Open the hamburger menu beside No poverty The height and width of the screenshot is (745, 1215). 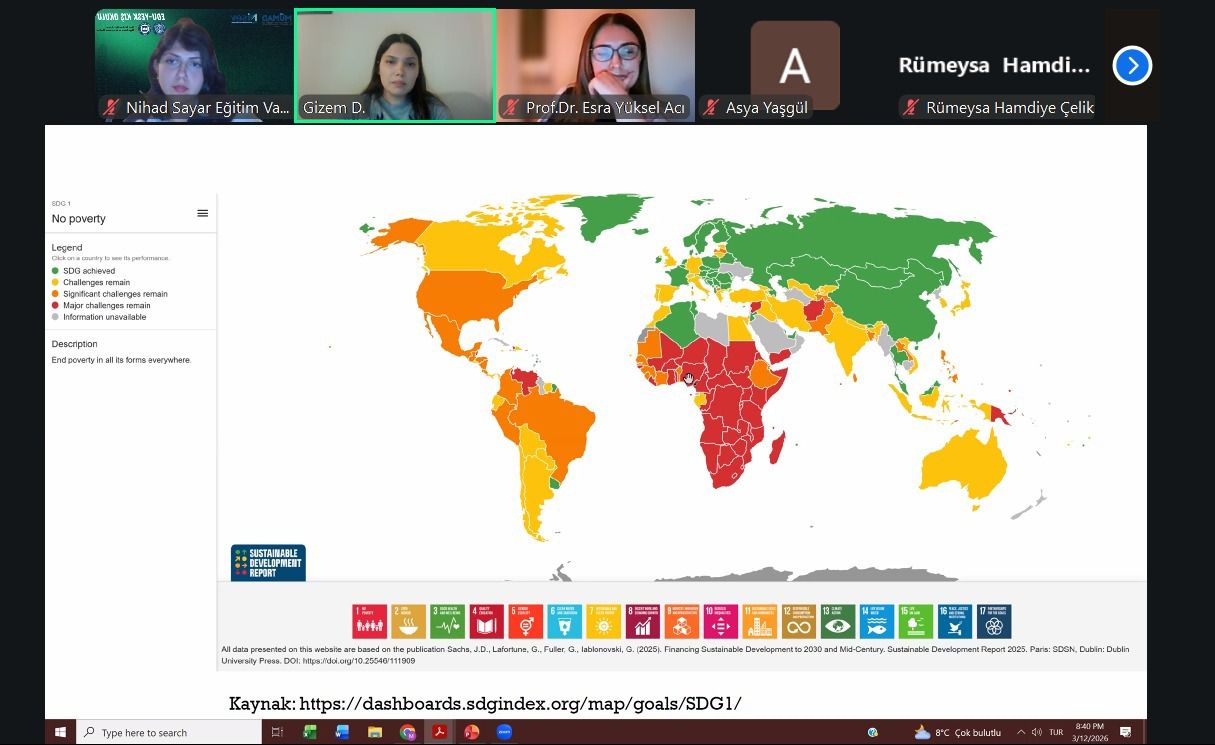click(203, 213)
